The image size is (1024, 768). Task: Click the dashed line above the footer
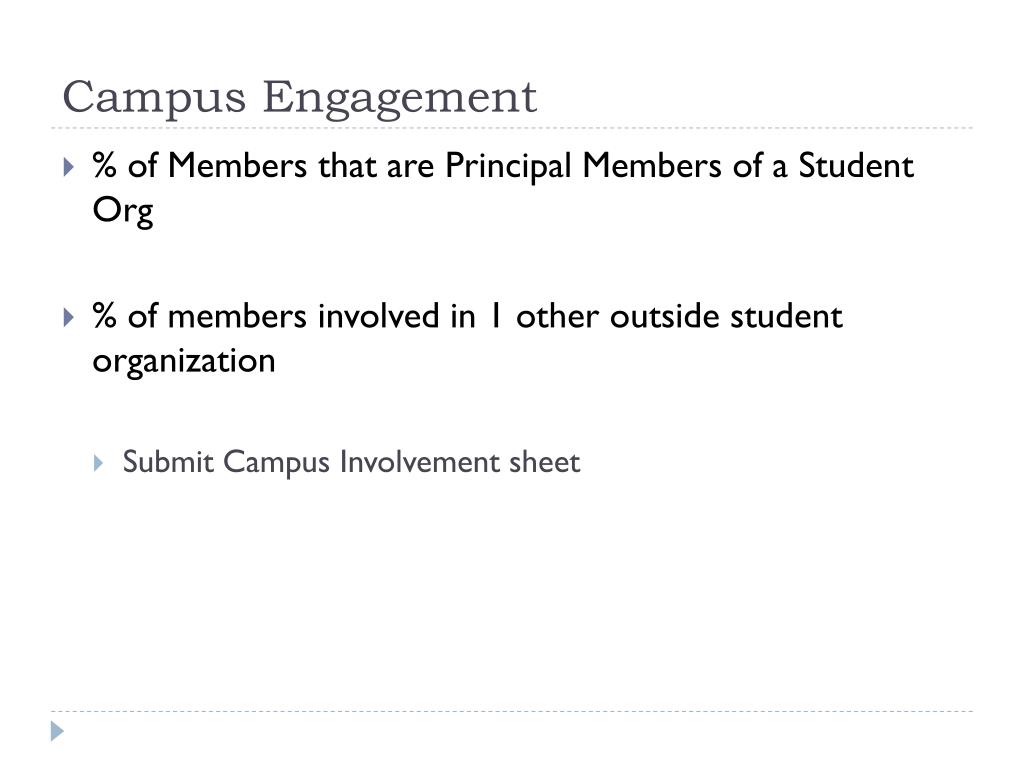(512, 711)
